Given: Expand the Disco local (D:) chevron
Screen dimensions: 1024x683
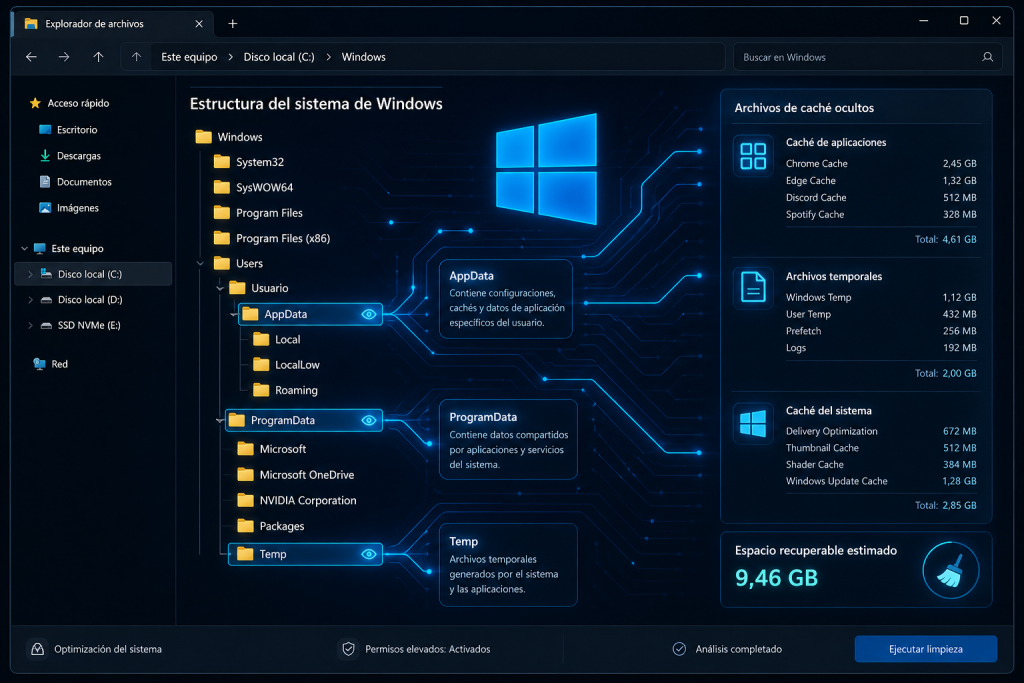Looking at the screenshot, I should coord(30,300).
